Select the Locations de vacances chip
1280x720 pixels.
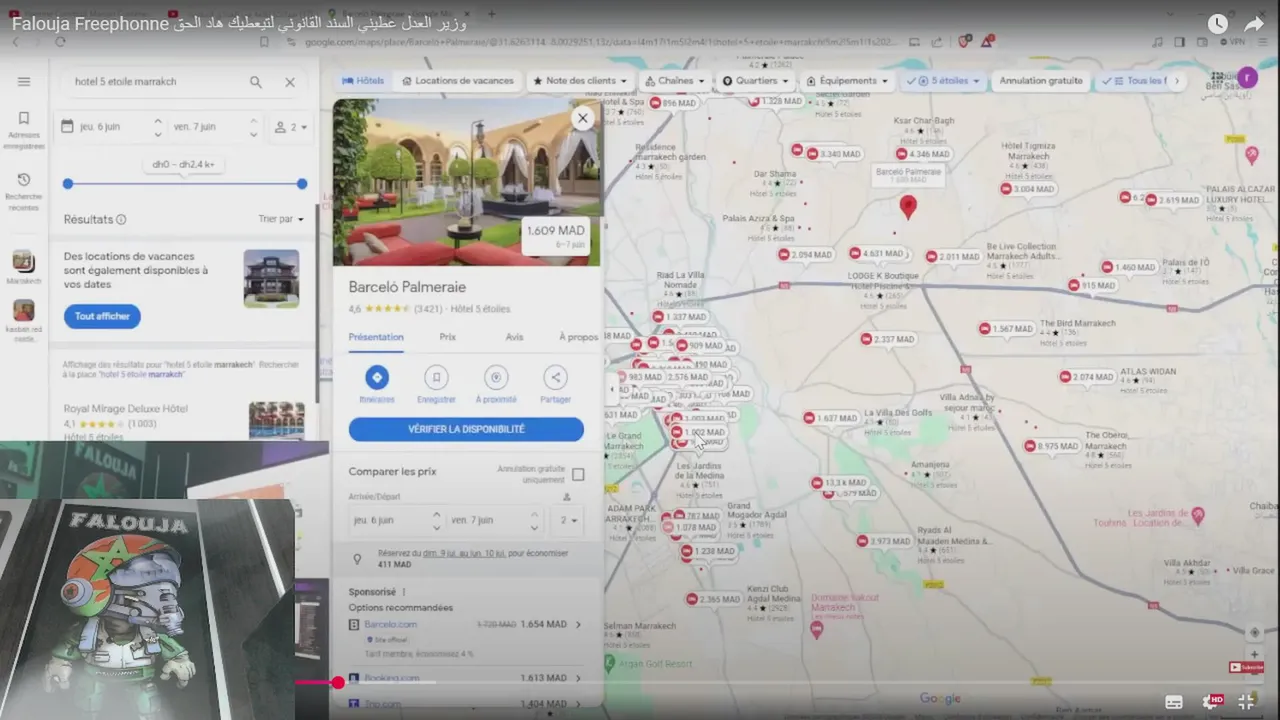coord(458,81)
